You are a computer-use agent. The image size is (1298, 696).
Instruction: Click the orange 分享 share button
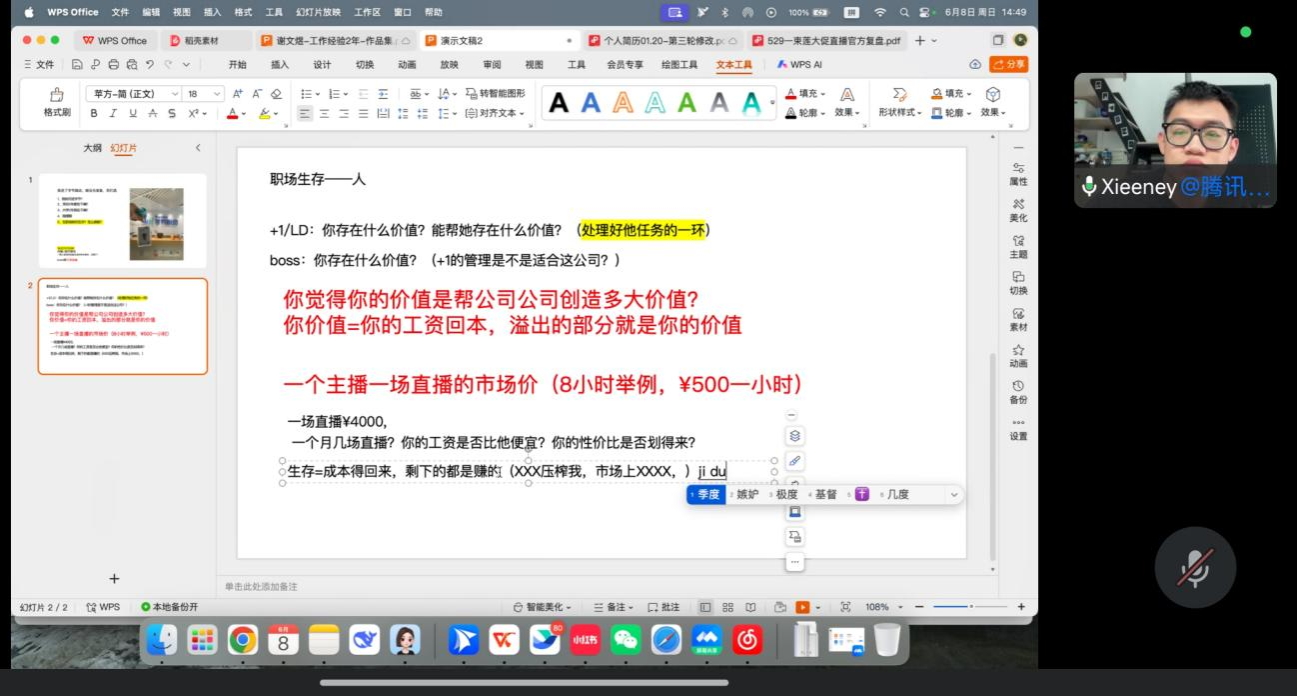pyautogui.click(x=1009, y=64)
